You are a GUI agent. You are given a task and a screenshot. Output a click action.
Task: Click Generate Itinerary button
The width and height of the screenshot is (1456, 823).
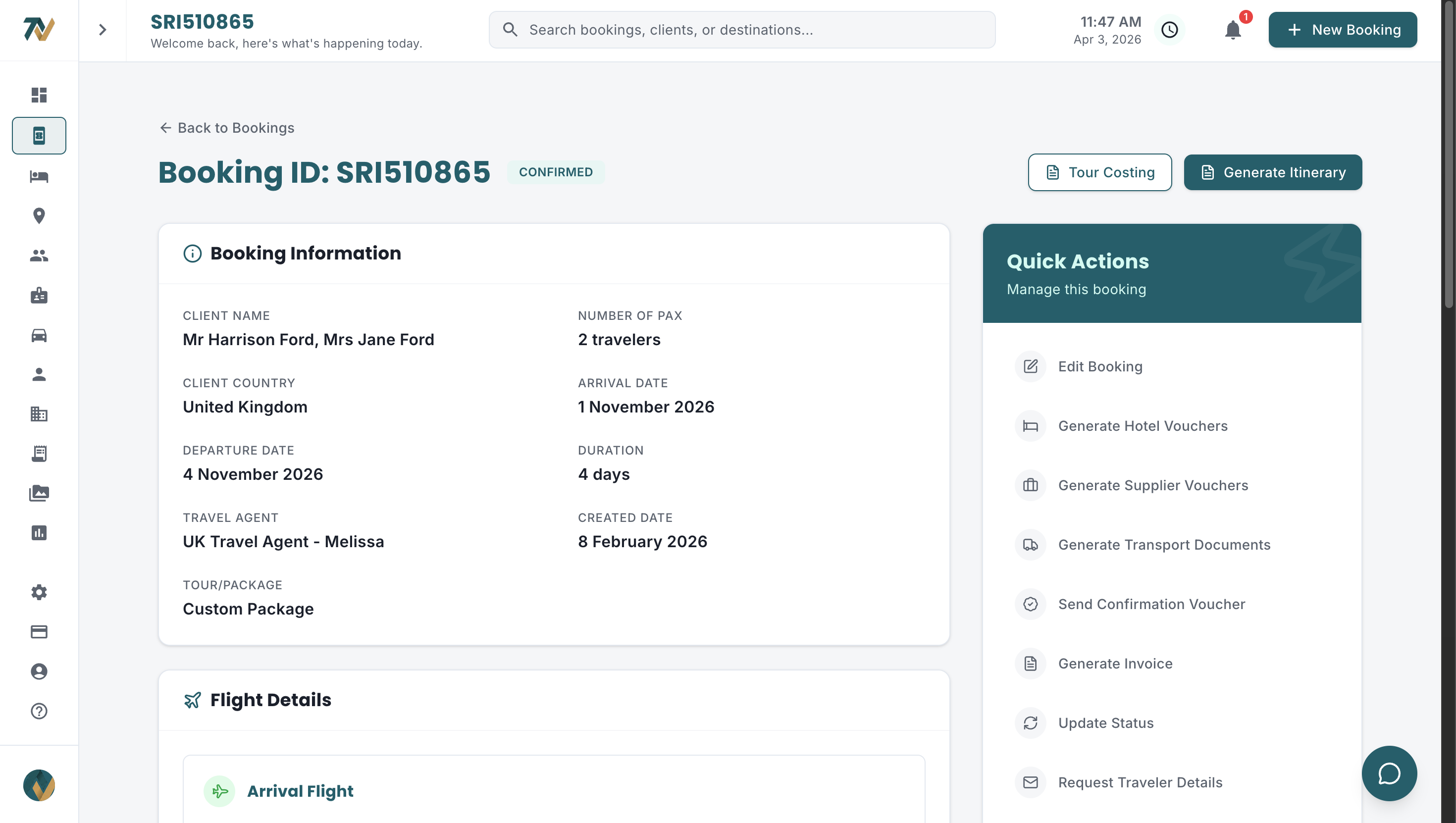(x=1273, y=172)
